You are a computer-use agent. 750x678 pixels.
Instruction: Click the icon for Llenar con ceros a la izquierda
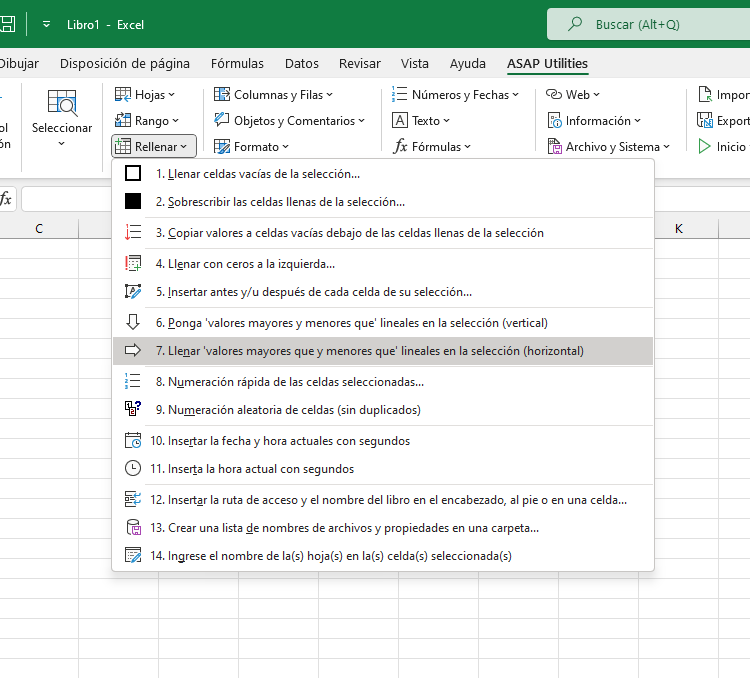point(132,263)
